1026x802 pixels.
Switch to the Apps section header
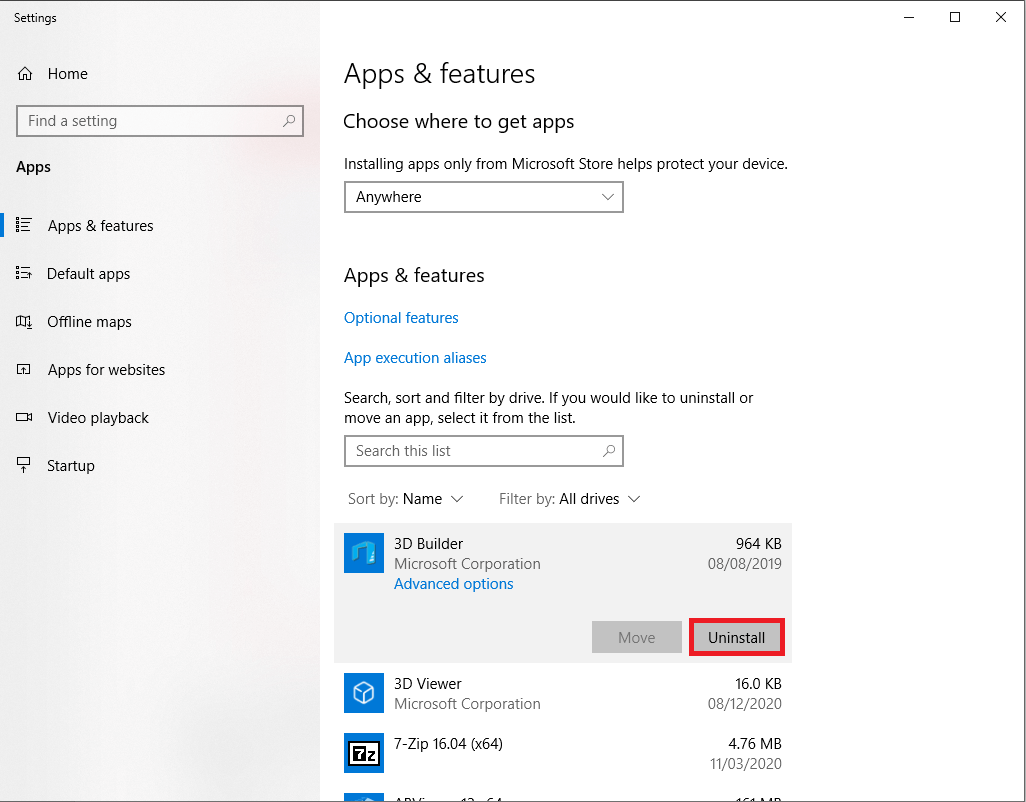pyautogui.click(x=33, y=166)
